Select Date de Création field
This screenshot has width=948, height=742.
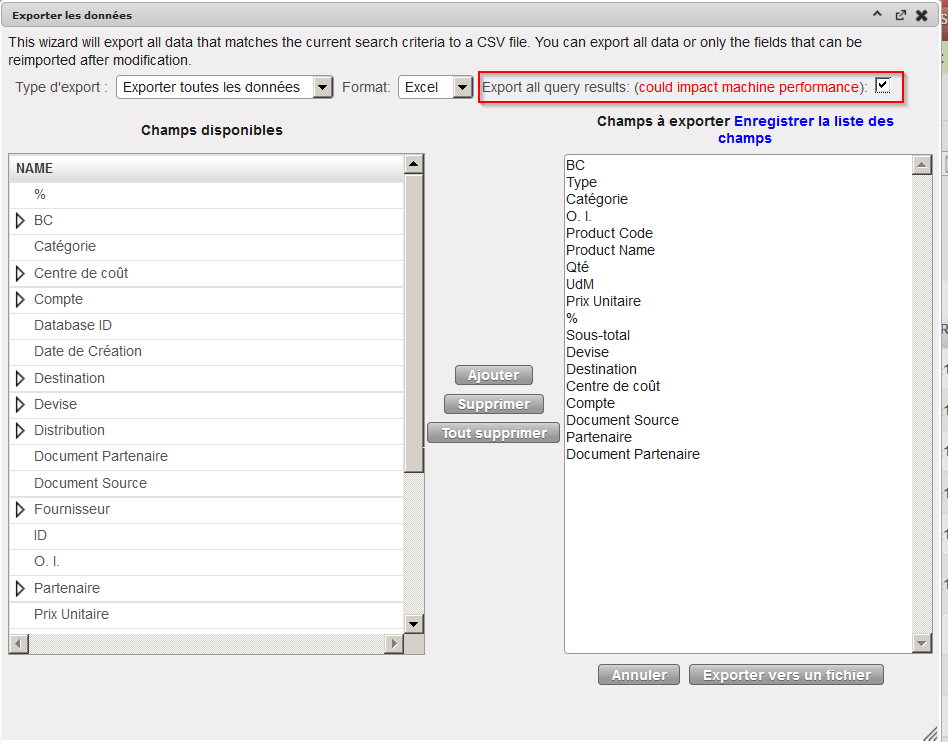tap(206, 351)
